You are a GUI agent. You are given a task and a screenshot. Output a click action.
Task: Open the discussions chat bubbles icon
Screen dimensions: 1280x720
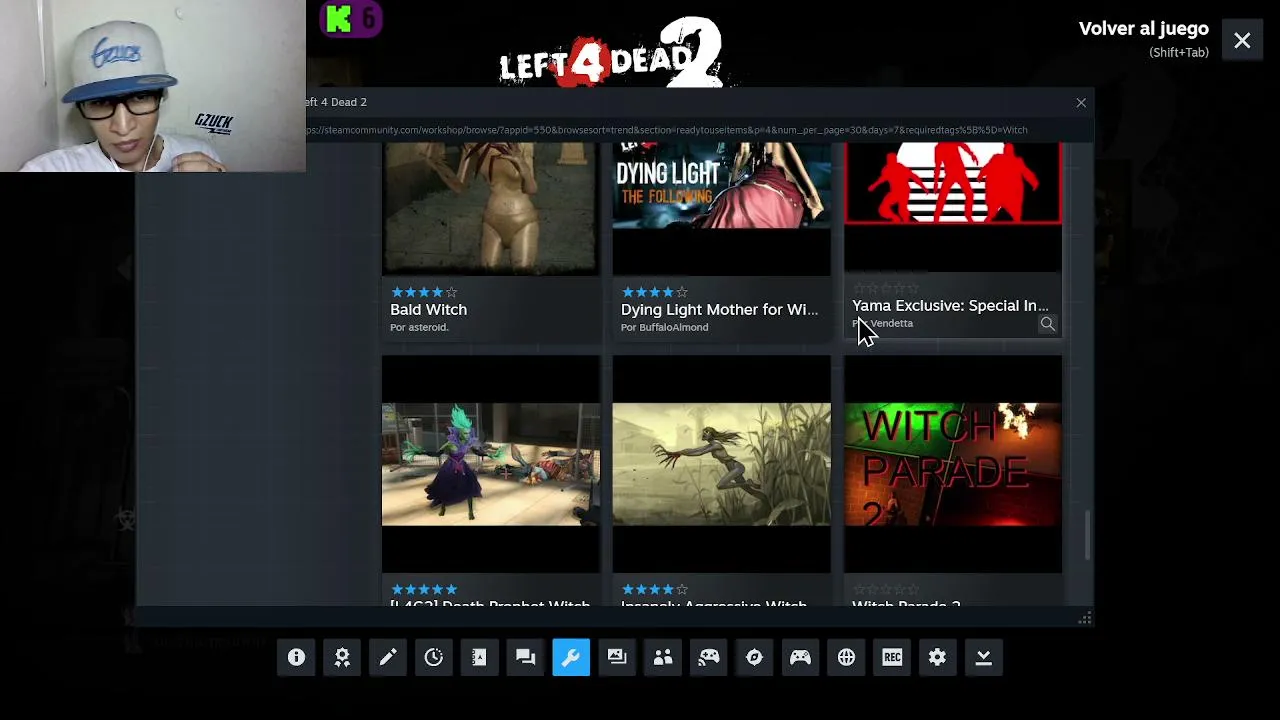coord(525,657)
